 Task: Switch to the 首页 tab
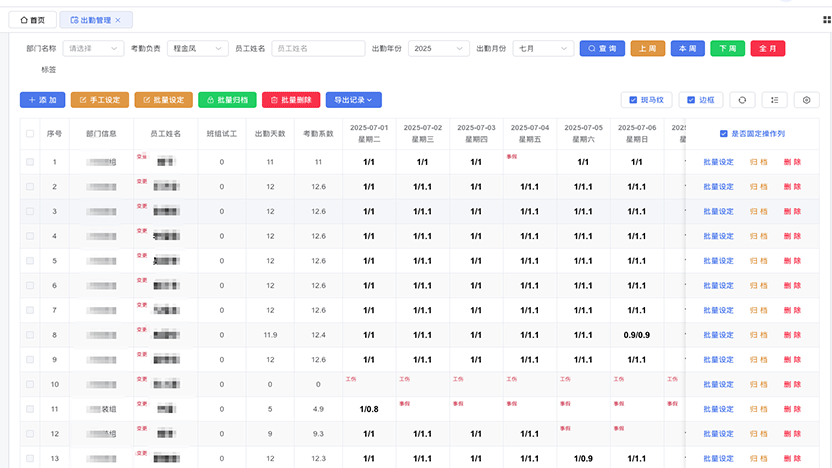coord(32,20)
